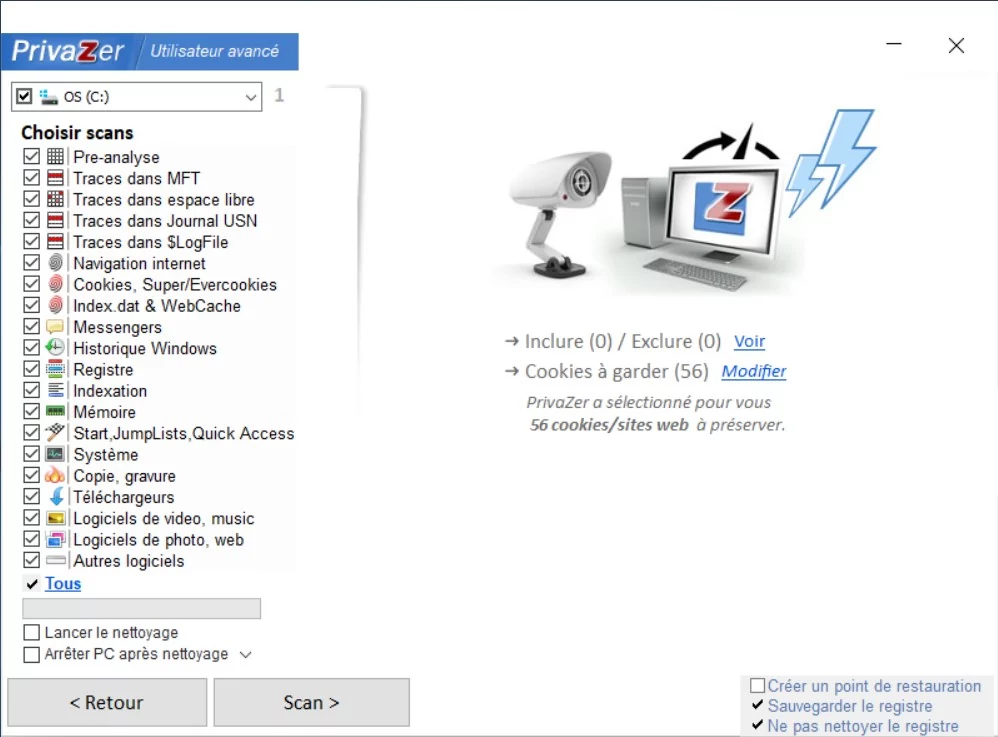Uncheck the Téléchargeurs checkbox
Image resolution: width=998 pixels, height=737 pixels.
pyautogui.click(x=31, y=496)
